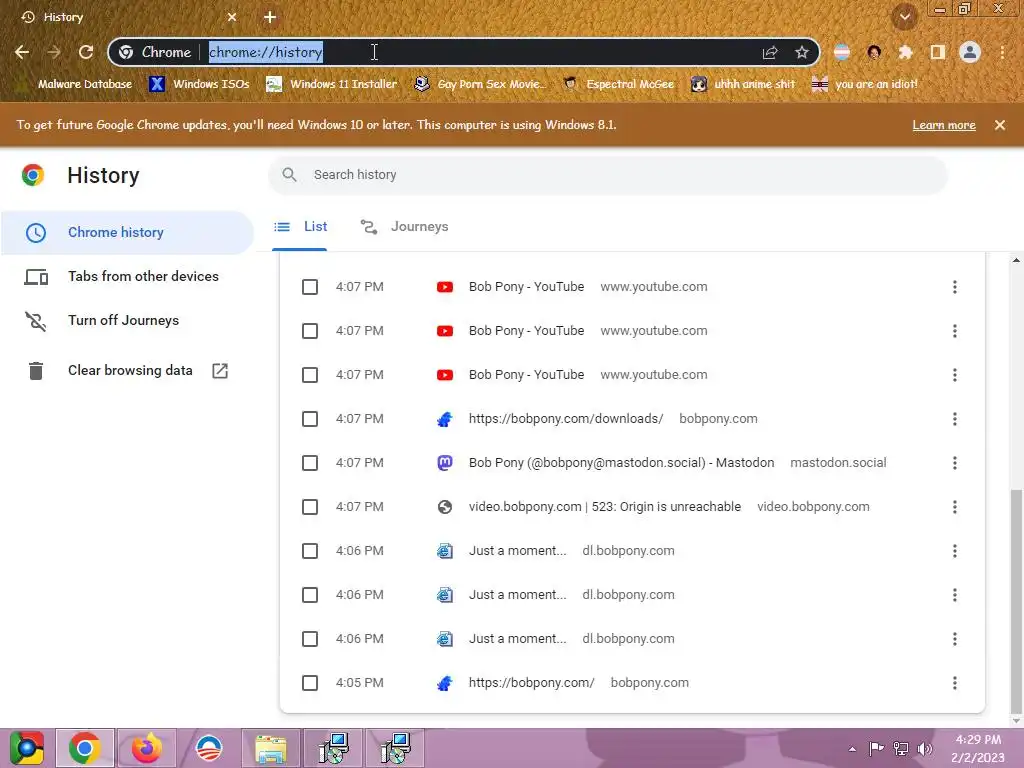Click the pride flag extension icon
The width and height of the screenshot is (1024, 768).
coord(842,52)
